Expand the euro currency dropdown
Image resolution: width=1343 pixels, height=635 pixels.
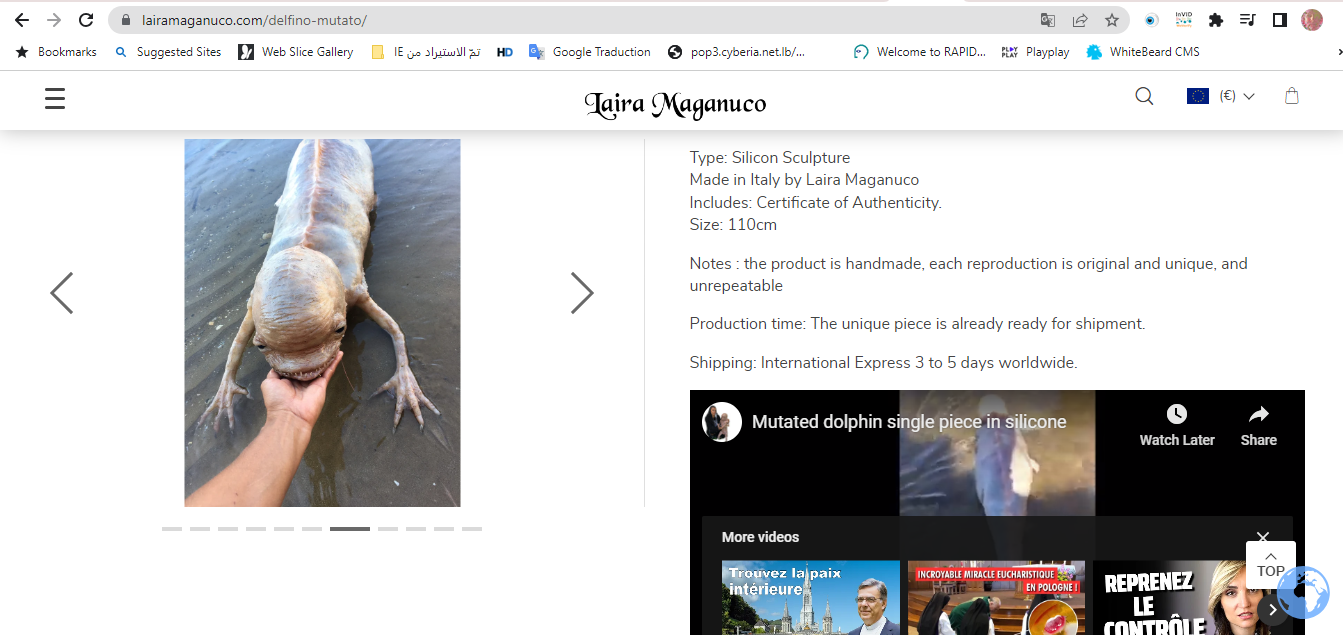pyautogui.click(x=1221, y=96)
